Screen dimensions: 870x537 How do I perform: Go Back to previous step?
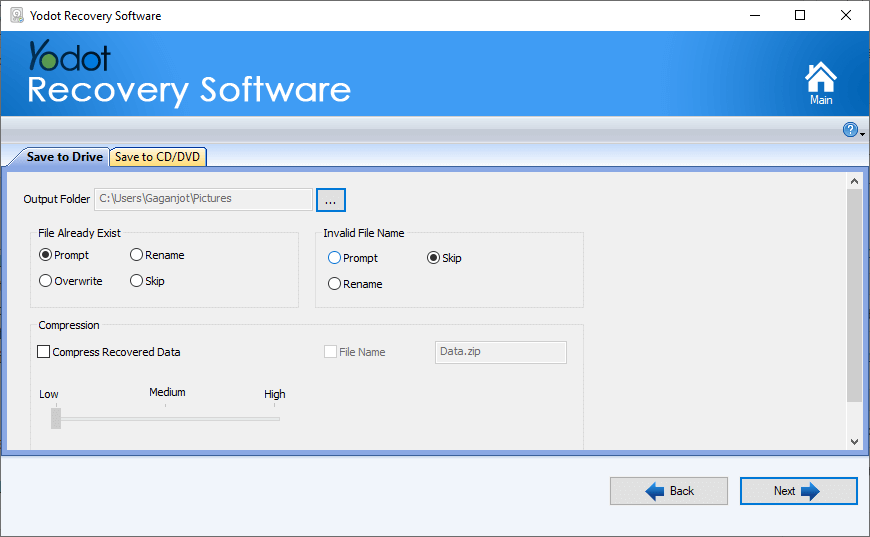(x=669, y=491)
